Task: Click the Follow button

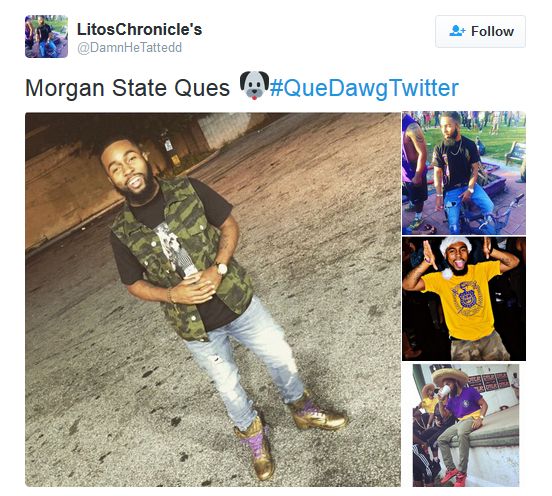Action: coord(480,31)
